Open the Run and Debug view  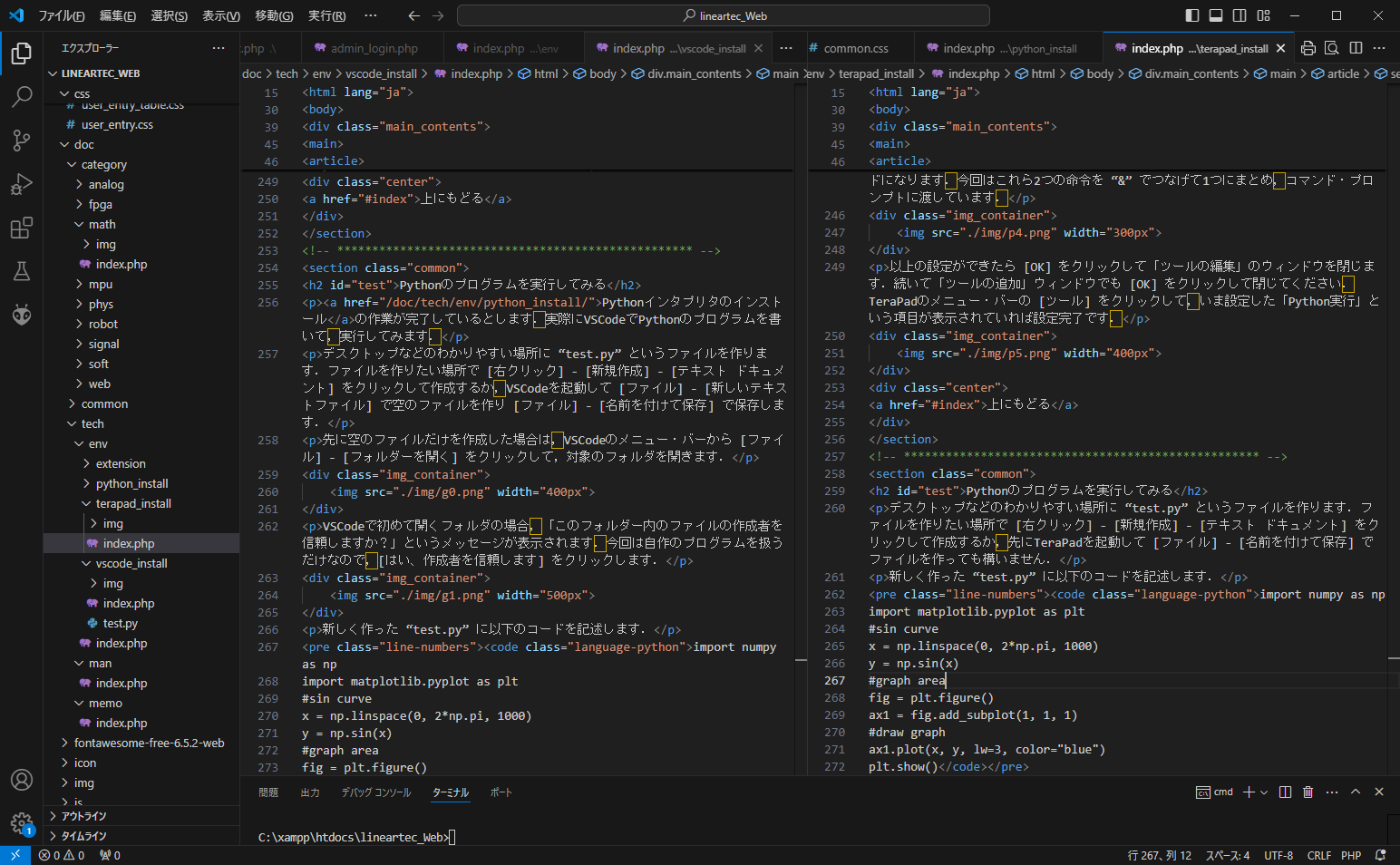click(22, 184)
